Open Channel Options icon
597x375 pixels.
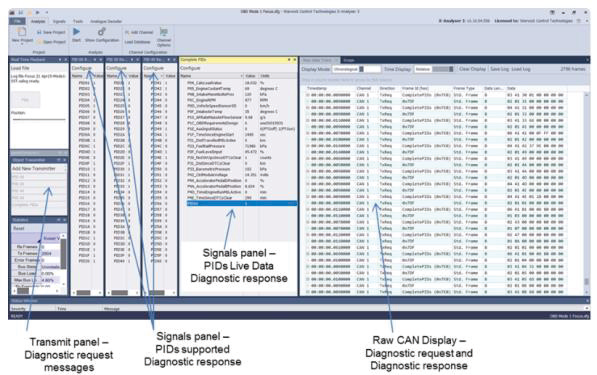coord(164,32)
